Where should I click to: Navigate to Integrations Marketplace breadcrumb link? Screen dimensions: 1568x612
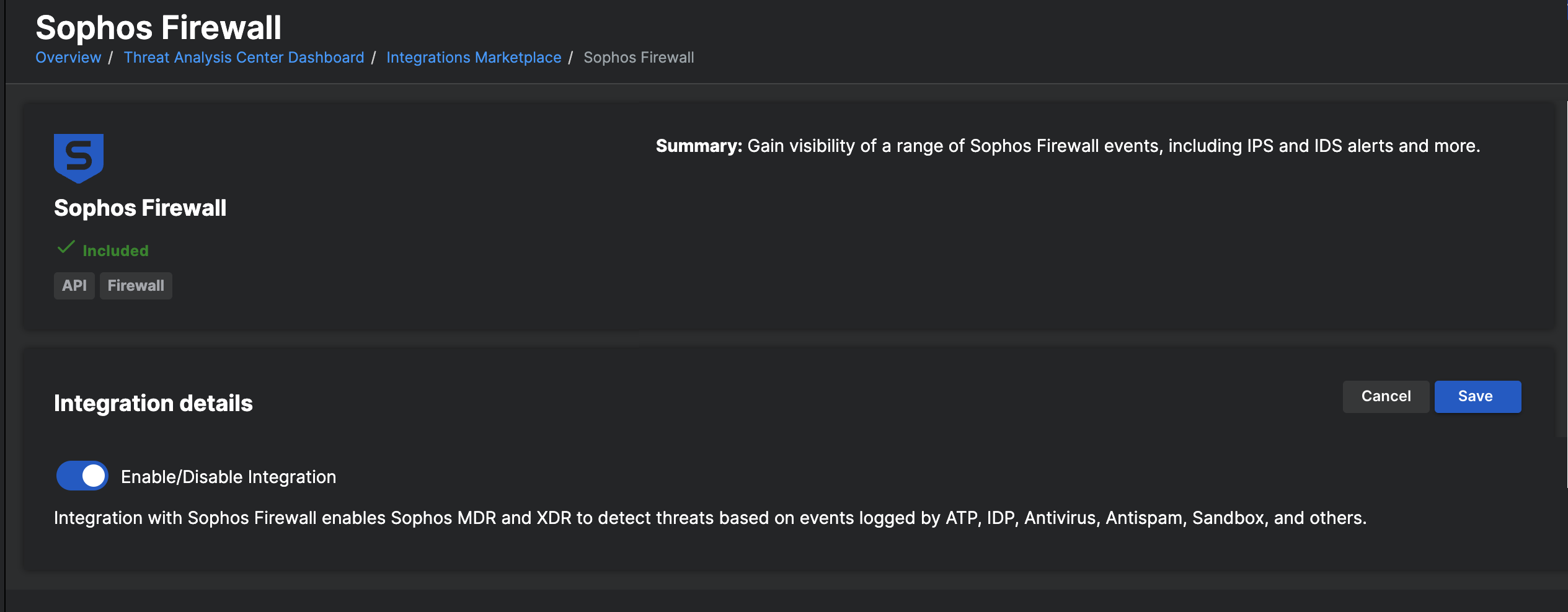tap(474, 58)
